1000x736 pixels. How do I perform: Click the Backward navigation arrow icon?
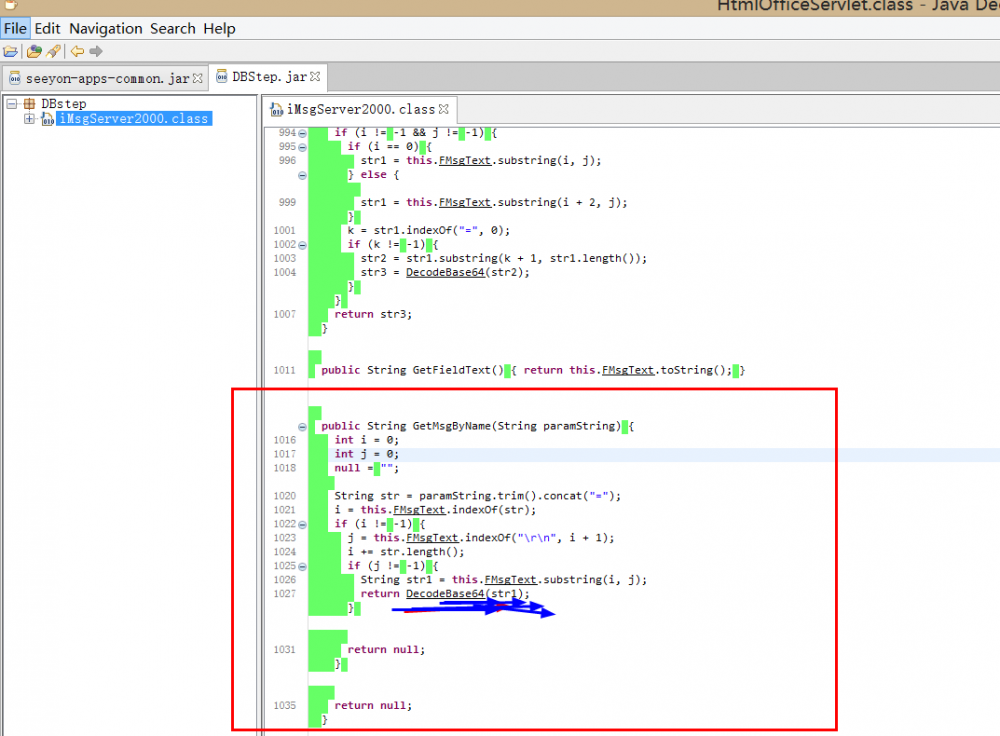pos(77,52)
